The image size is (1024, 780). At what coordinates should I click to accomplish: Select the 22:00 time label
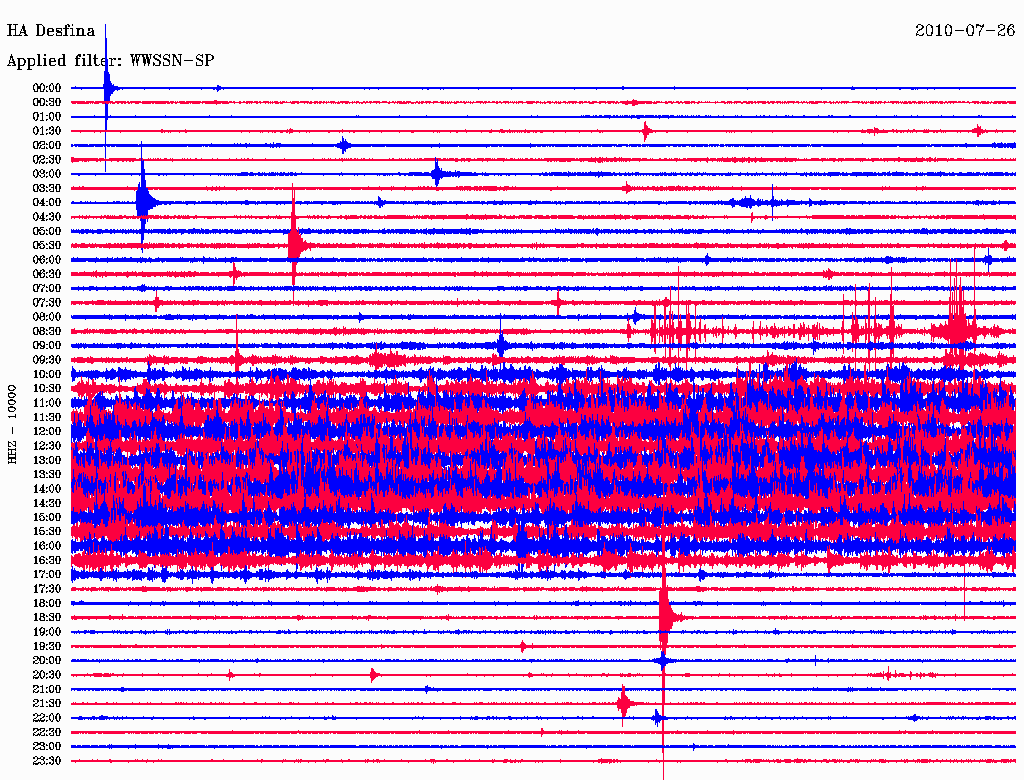(47, 718)
